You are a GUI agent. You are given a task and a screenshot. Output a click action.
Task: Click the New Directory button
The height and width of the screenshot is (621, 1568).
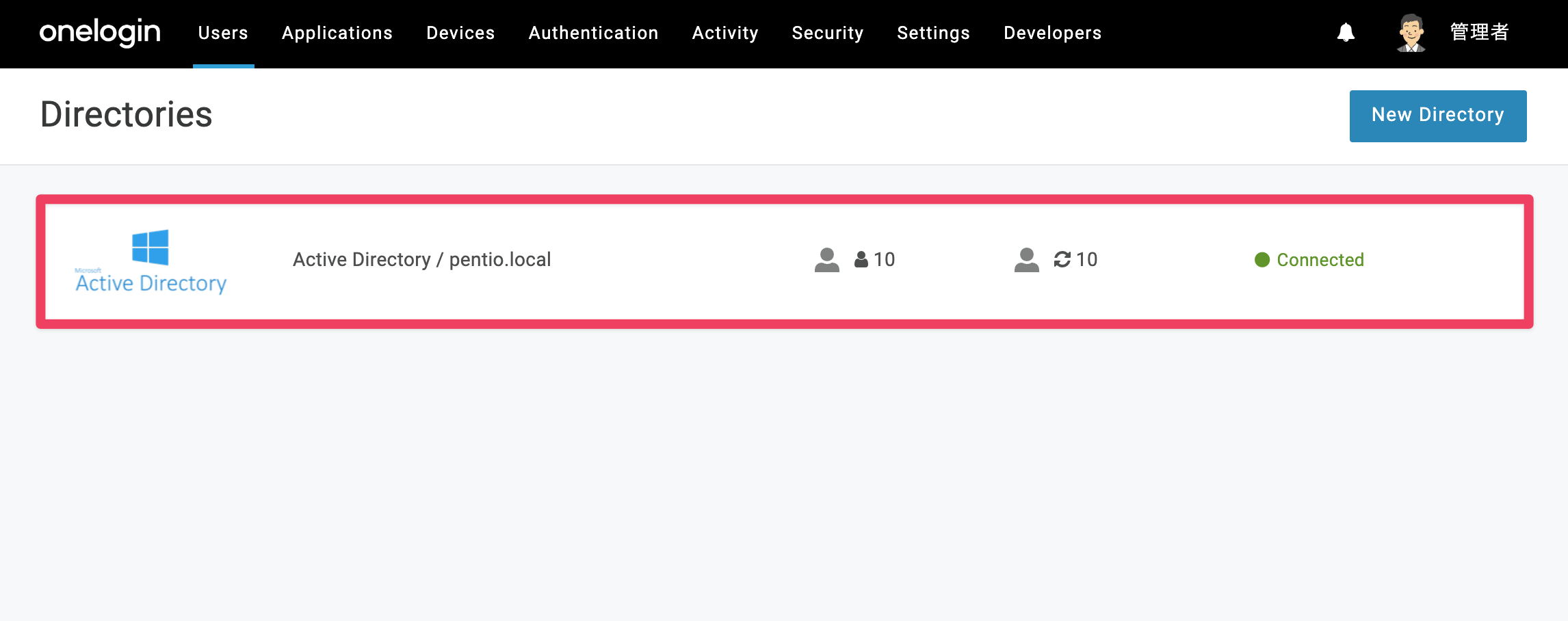click(x=1438, y=116)
